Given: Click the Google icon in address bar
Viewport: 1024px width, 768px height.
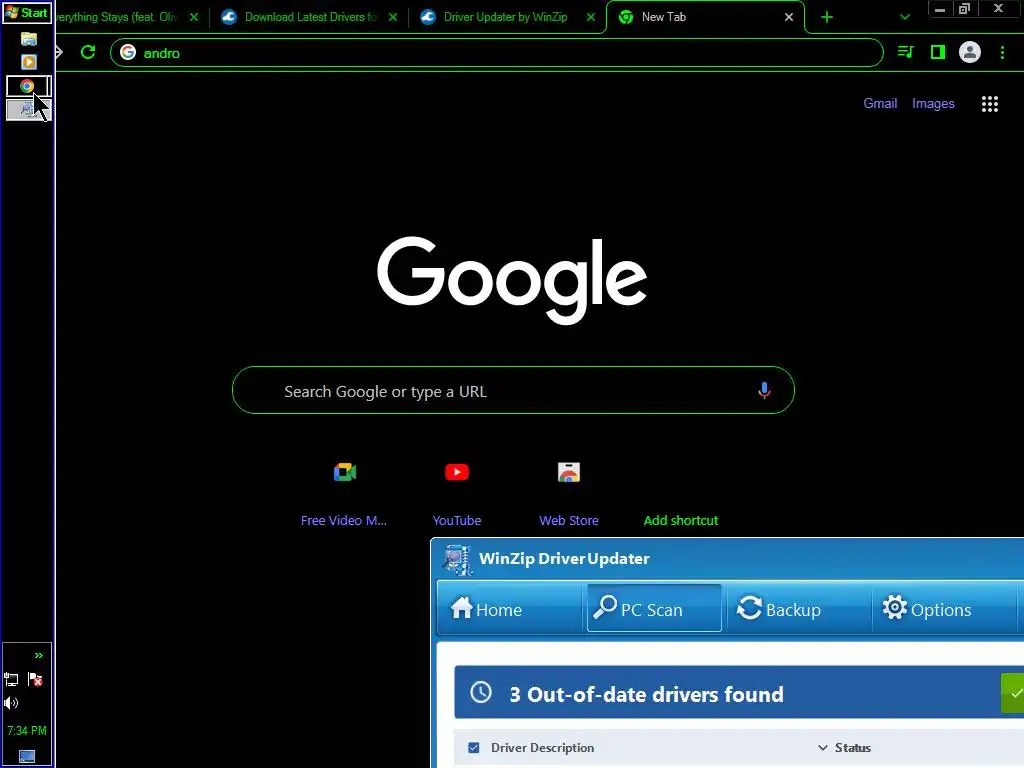Looking at the screenshot, I should [x=128, y=52].
